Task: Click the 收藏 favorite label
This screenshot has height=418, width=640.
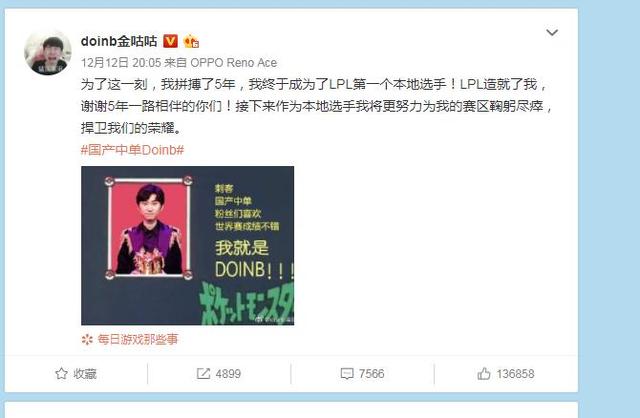Action: pyautogui.click(x=85, y=374)
